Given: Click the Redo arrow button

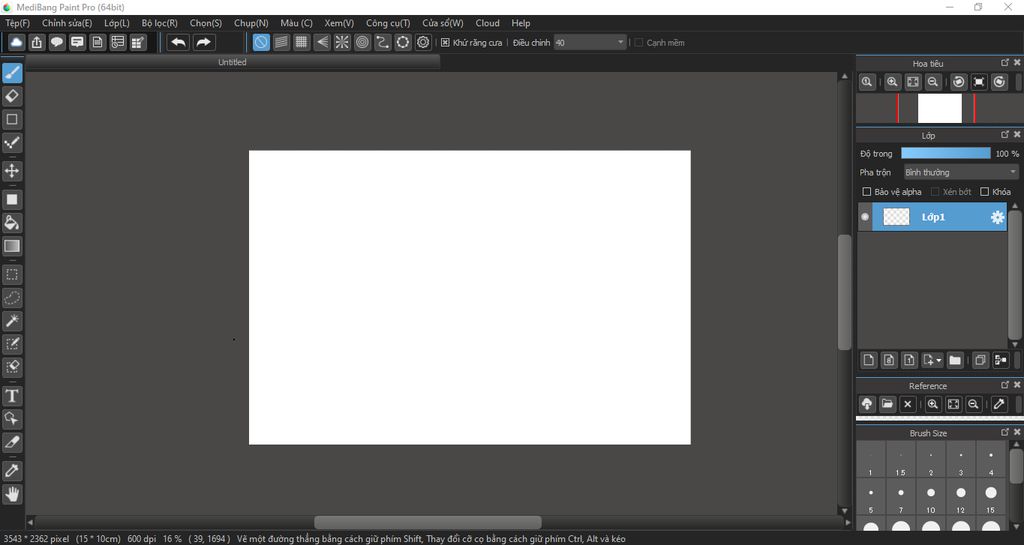Looking at the screenshot, I should (x=204, y=42).
